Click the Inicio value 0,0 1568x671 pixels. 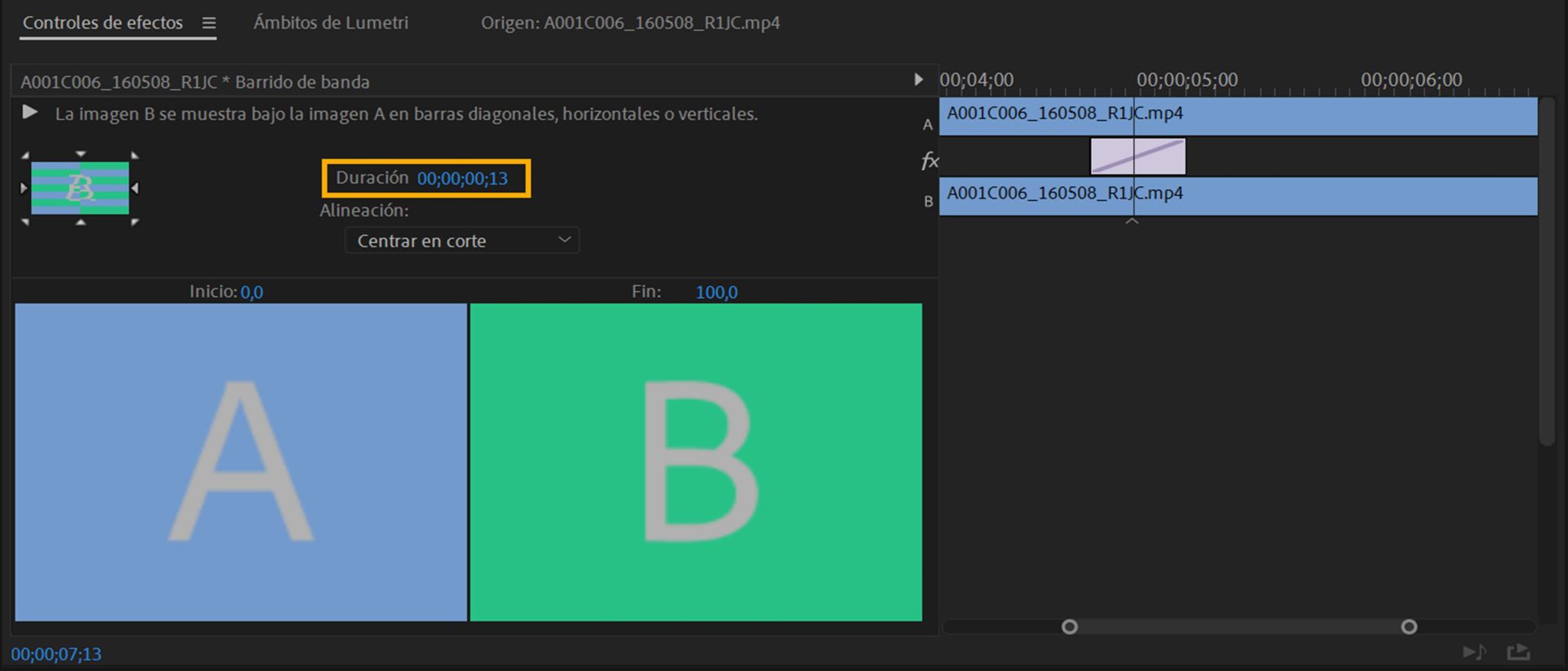(252, 292)
